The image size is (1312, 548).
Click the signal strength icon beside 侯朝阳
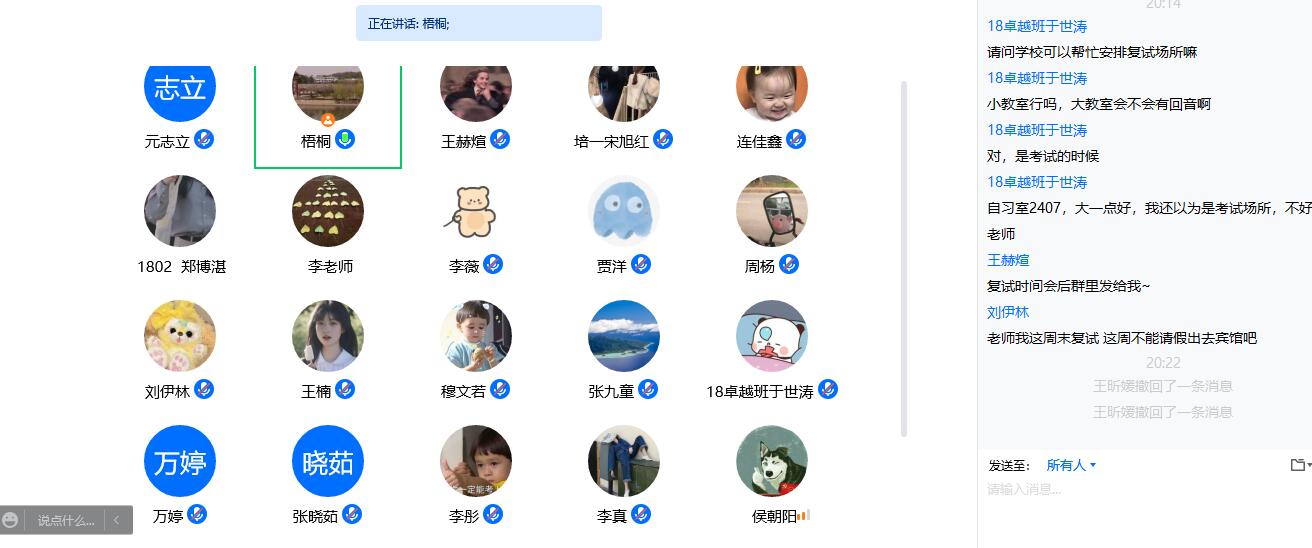[x=804, y=515]
